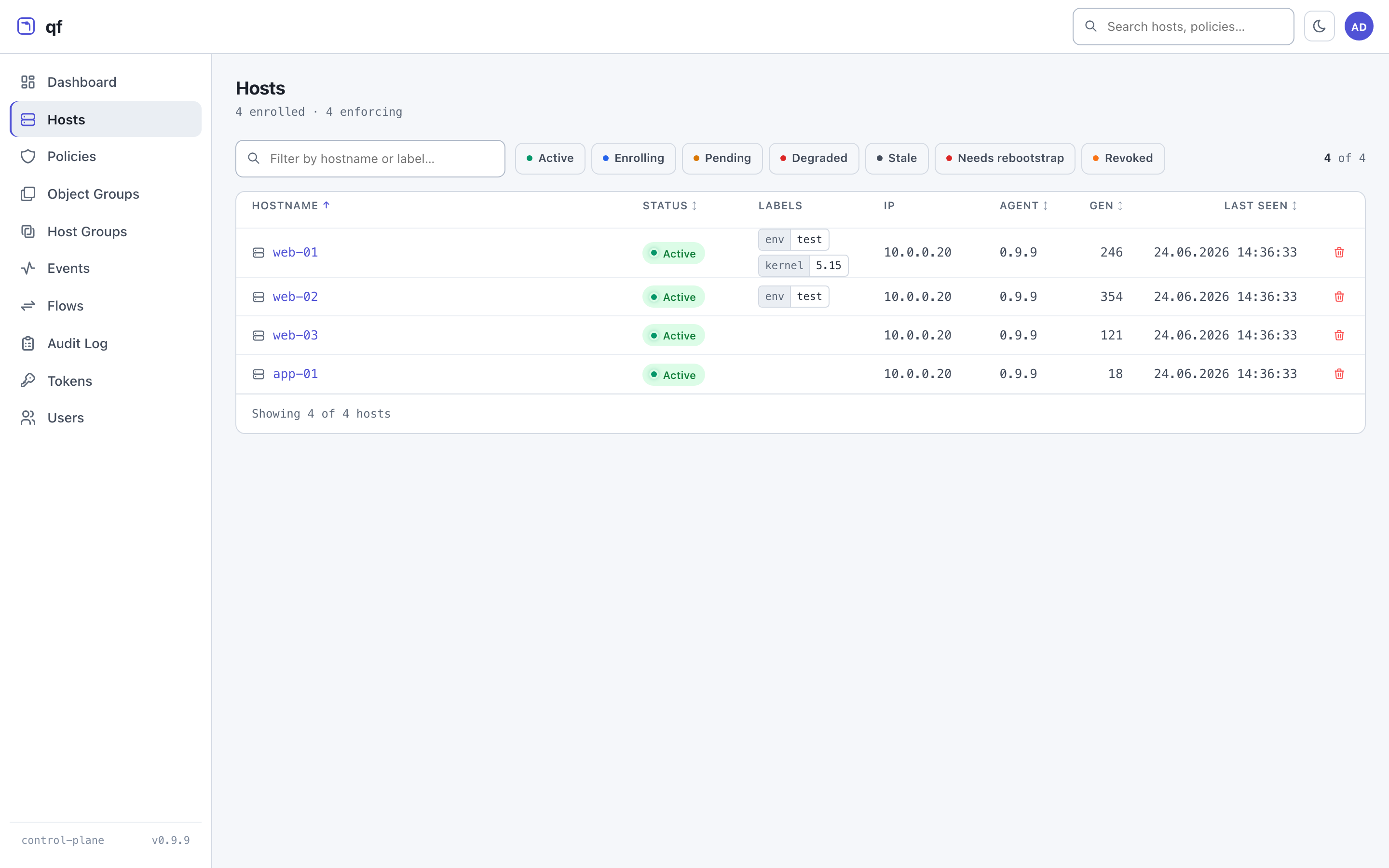The height and width of the screenshot is (868, 1389).
Task: Toggle the Pending status filter
Action: 722,159
